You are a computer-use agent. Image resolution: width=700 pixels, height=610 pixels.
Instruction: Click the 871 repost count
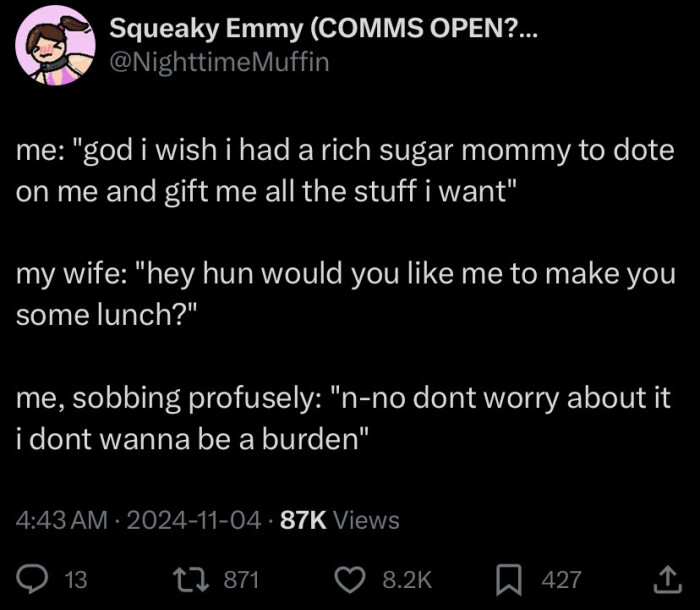(240, 580)
